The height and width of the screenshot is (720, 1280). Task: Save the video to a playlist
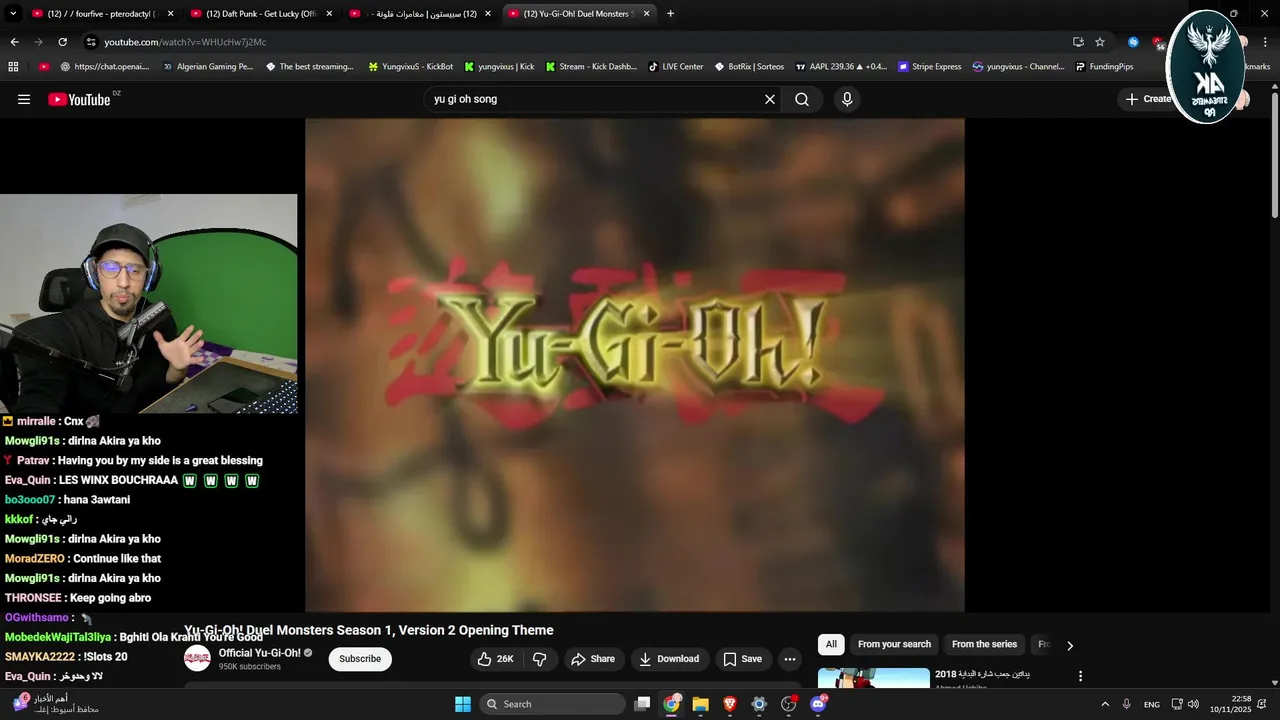click(x=743, y=659)
